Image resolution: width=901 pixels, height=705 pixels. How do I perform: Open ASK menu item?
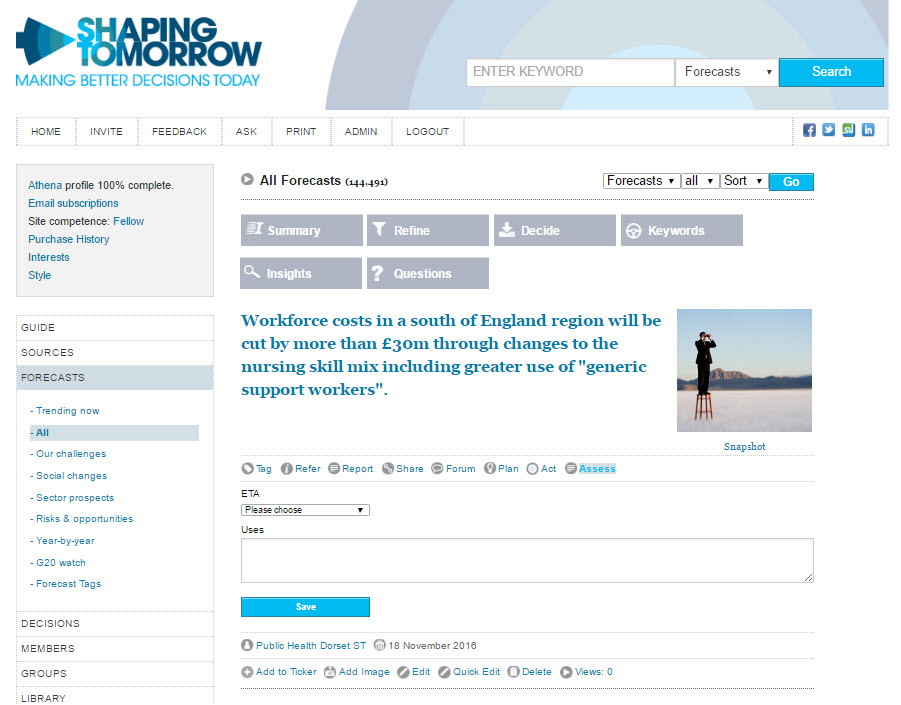pos(246,132)
